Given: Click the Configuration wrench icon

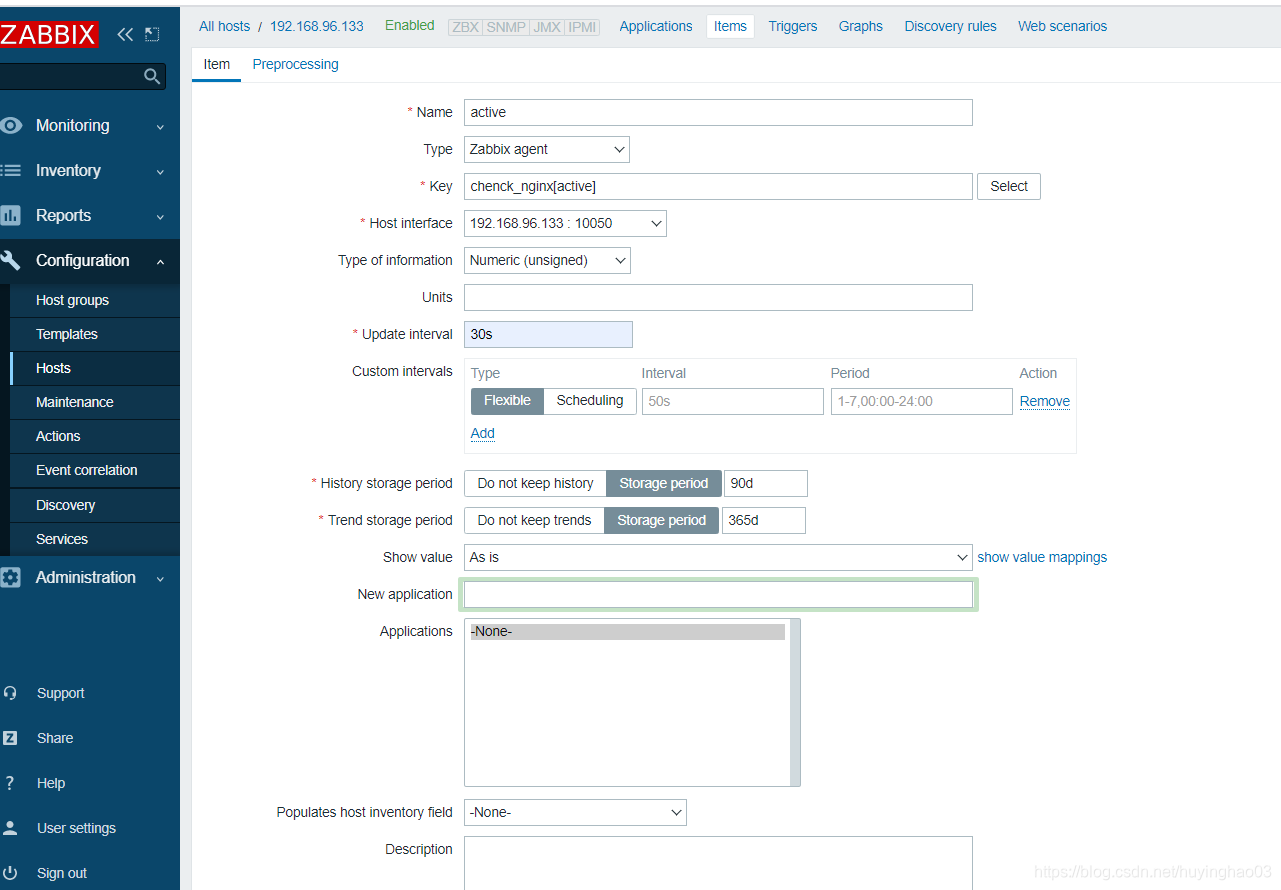Looking at the screenshot, I should (x=11, y=260).
